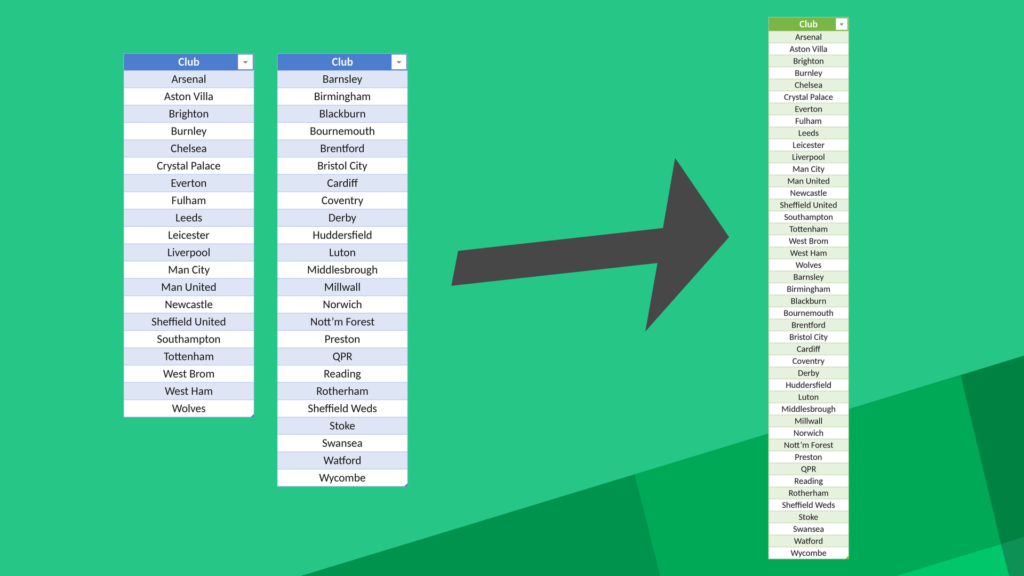Select Coventry in the blue table
The width and height of the screenshot is (1024, 576).
coord(342,200)
